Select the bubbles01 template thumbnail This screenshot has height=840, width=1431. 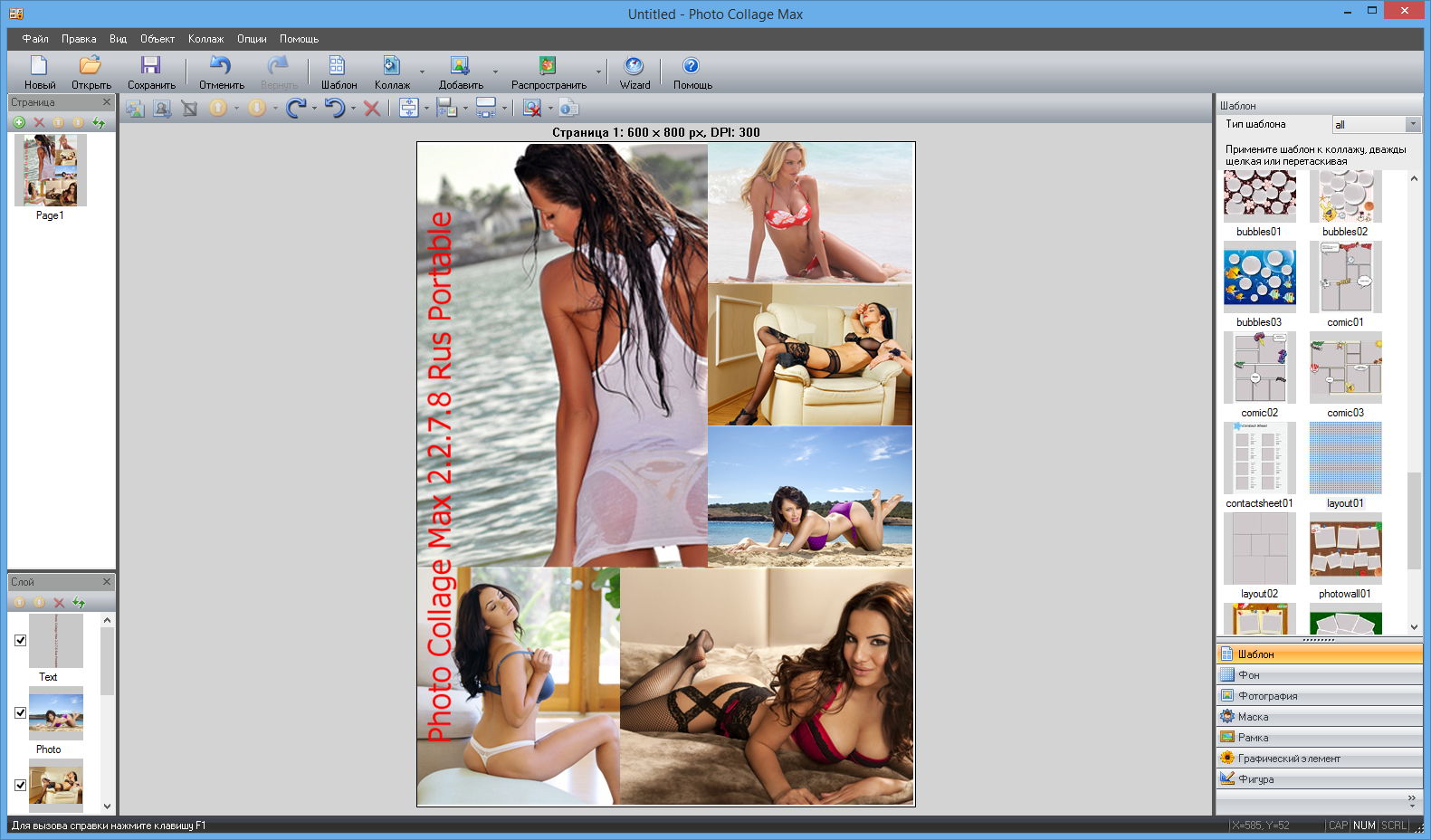coord(1259,196)
